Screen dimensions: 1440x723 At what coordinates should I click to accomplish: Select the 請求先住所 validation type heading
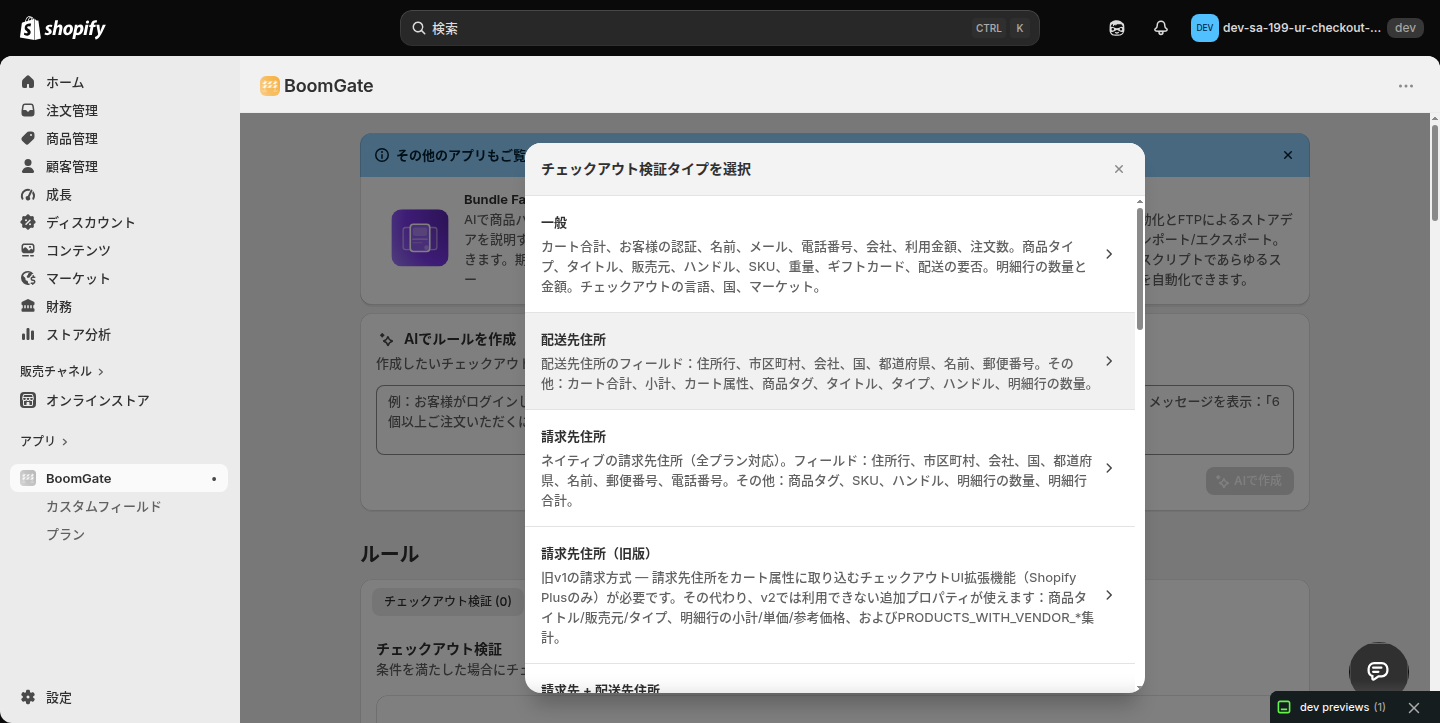coord(573,436)
